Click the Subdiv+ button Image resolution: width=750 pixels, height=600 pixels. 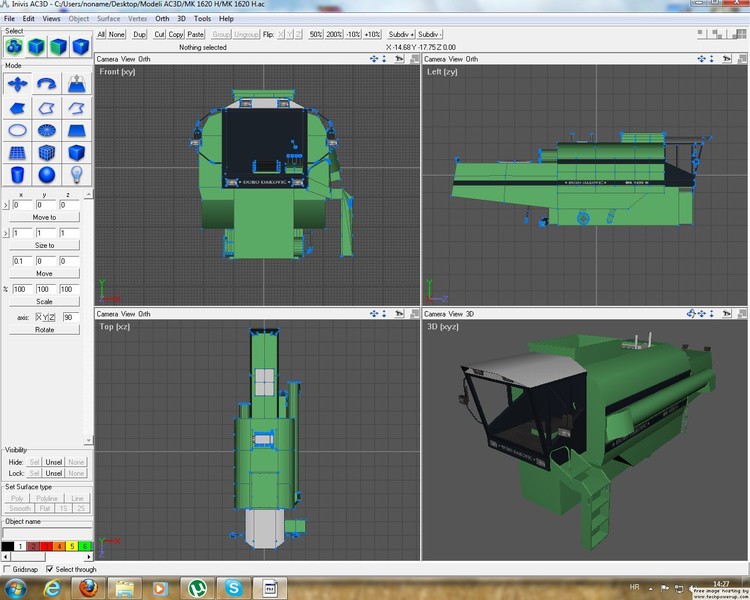(x=401, y=34)
